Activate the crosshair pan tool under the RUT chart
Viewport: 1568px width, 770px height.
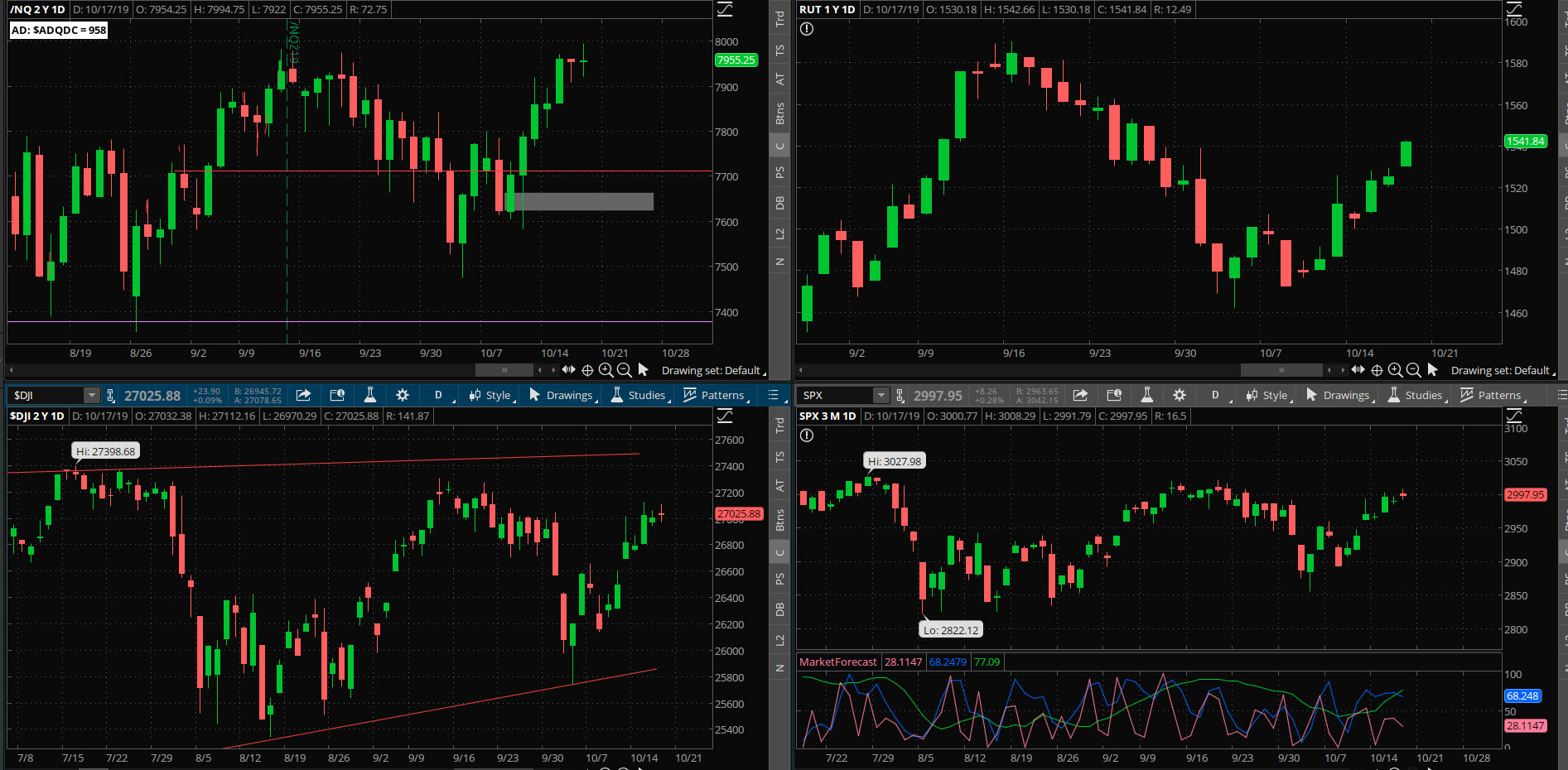pyautogui.click(x=1377, y=370)
